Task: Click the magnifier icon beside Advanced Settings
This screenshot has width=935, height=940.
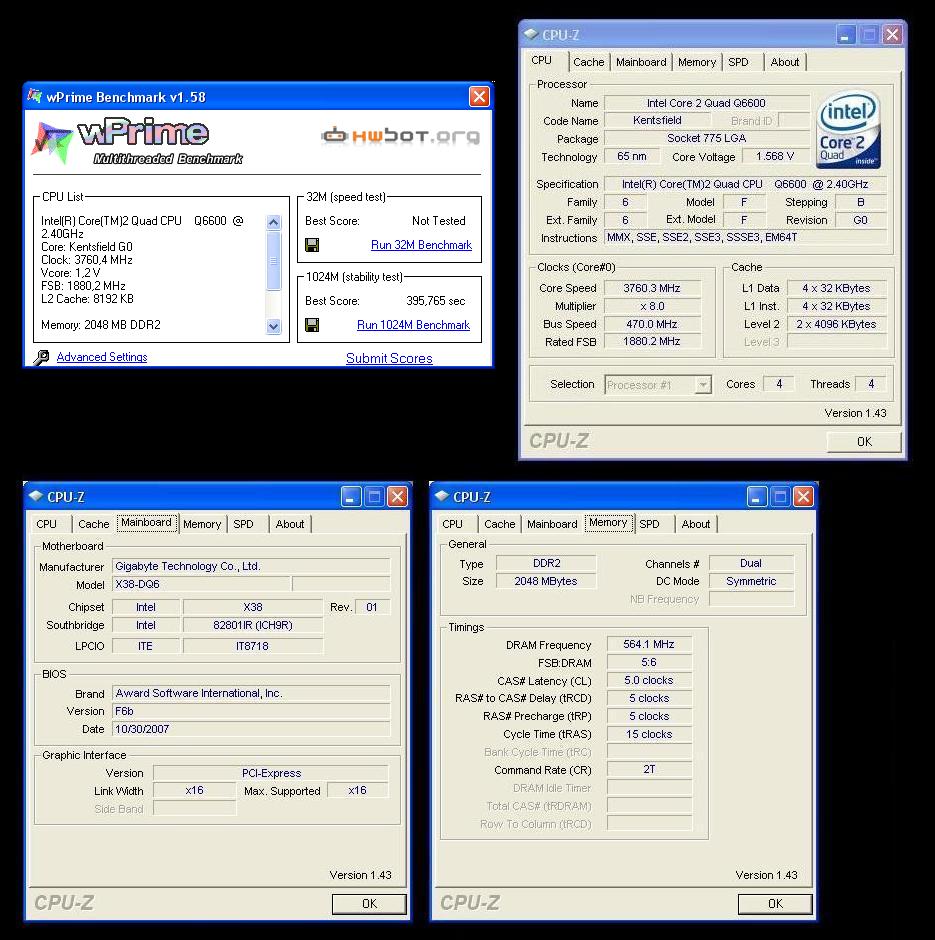Action: pyautogui.click(x=41, y=357)
